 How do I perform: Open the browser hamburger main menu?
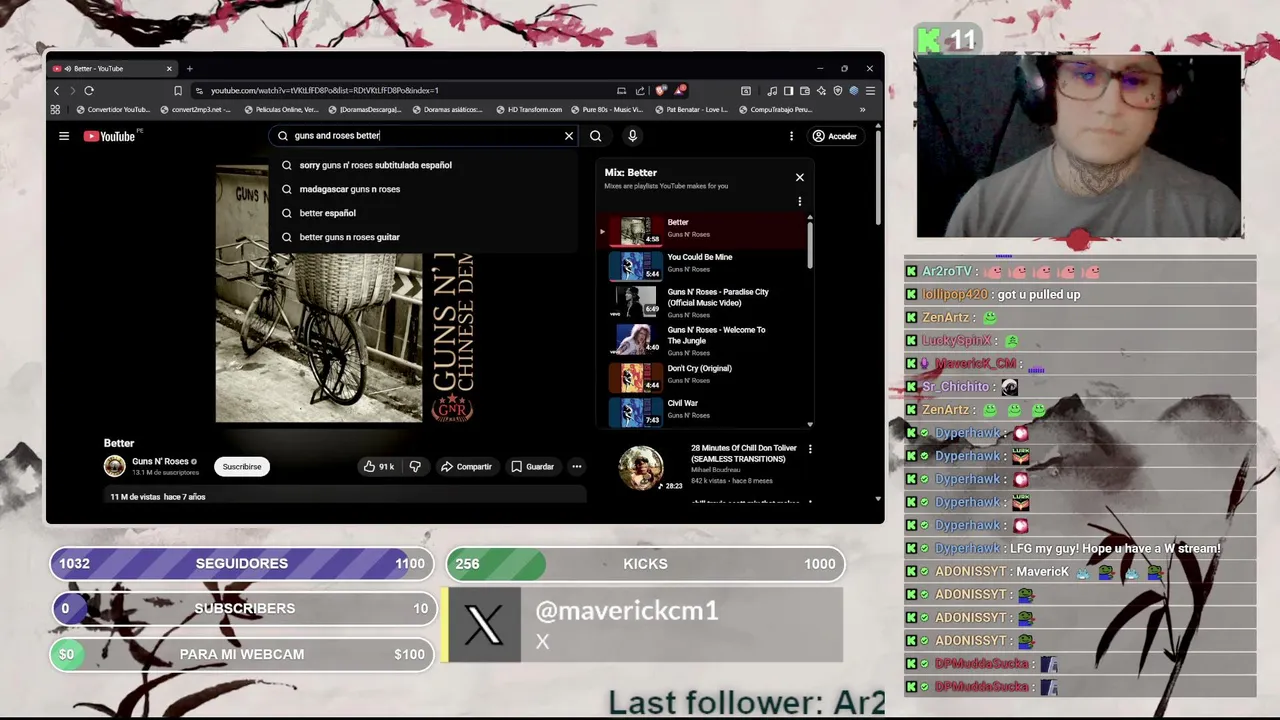click(870, 90)
